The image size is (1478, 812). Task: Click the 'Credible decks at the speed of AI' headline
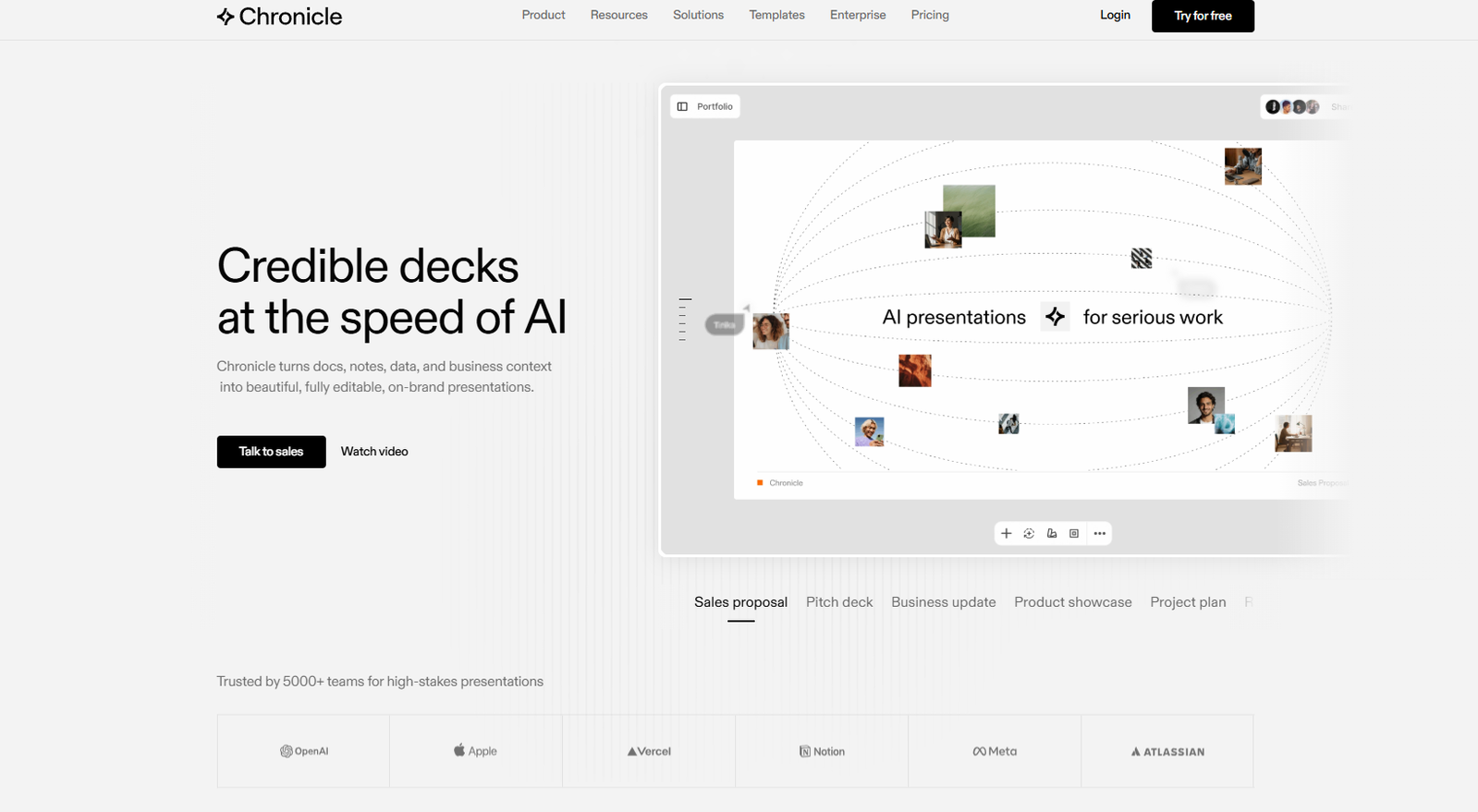(x=392, y=292)
